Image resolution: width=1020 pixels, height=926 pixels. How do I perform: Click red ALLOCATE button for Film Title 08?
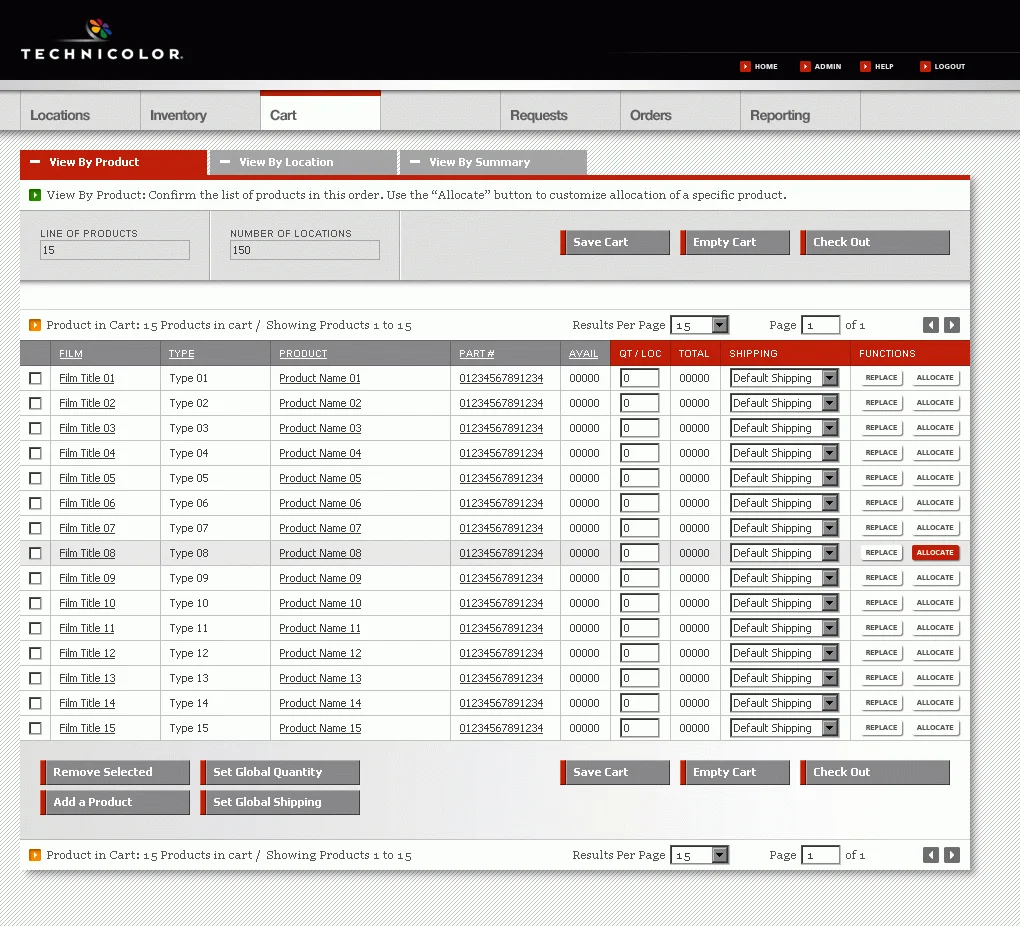click(935, 552)
